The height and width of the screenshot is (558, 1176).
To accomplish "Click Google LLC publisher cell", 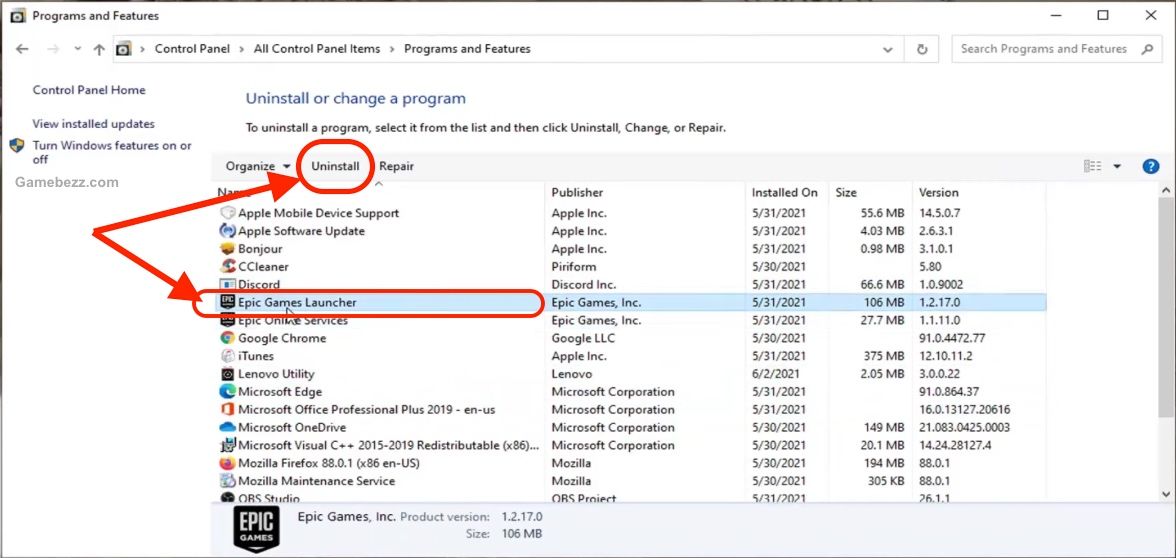I will (x=584, y=338).
